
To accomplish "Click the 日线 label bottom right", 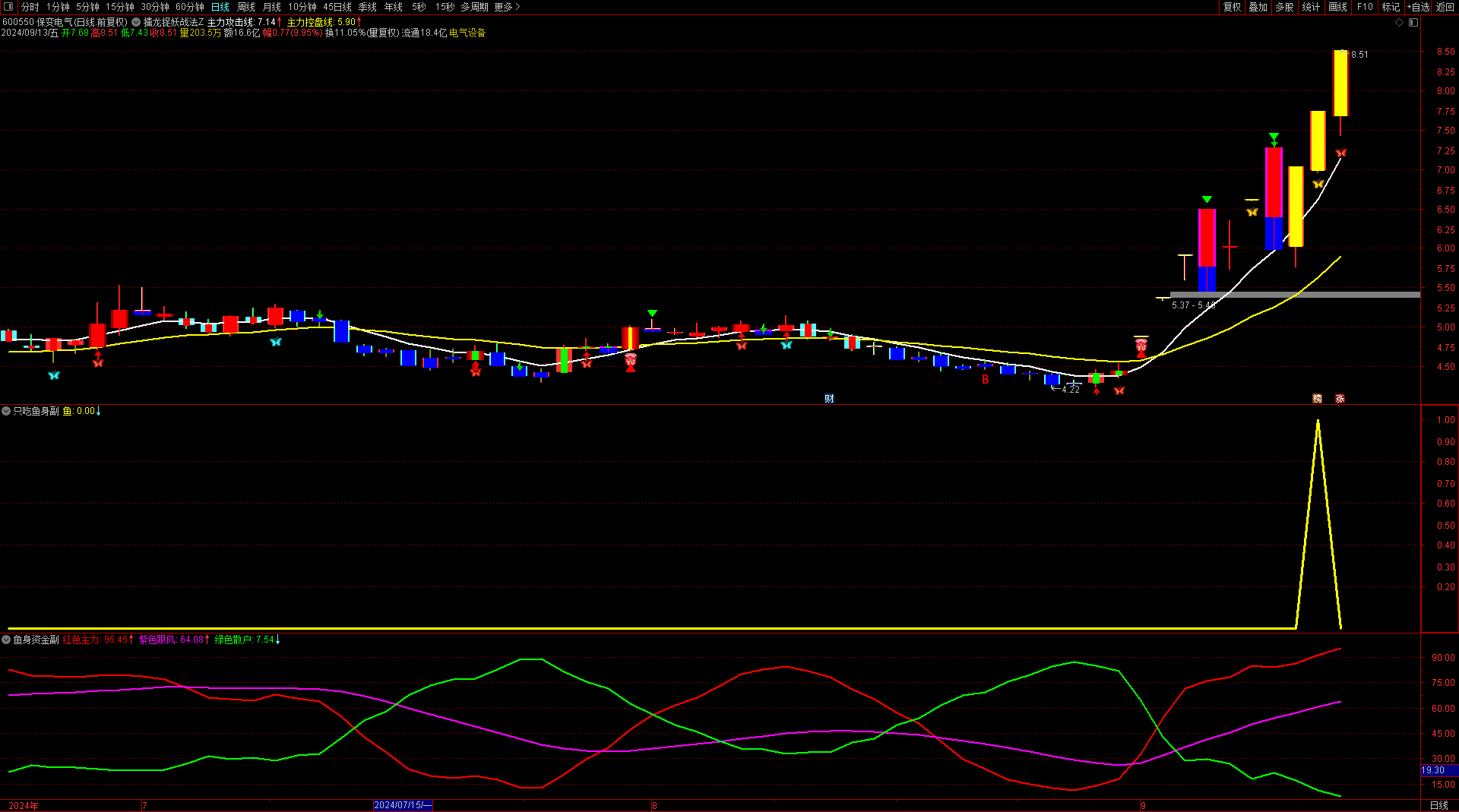I will pyautogui.click(x=1439, y=805).
